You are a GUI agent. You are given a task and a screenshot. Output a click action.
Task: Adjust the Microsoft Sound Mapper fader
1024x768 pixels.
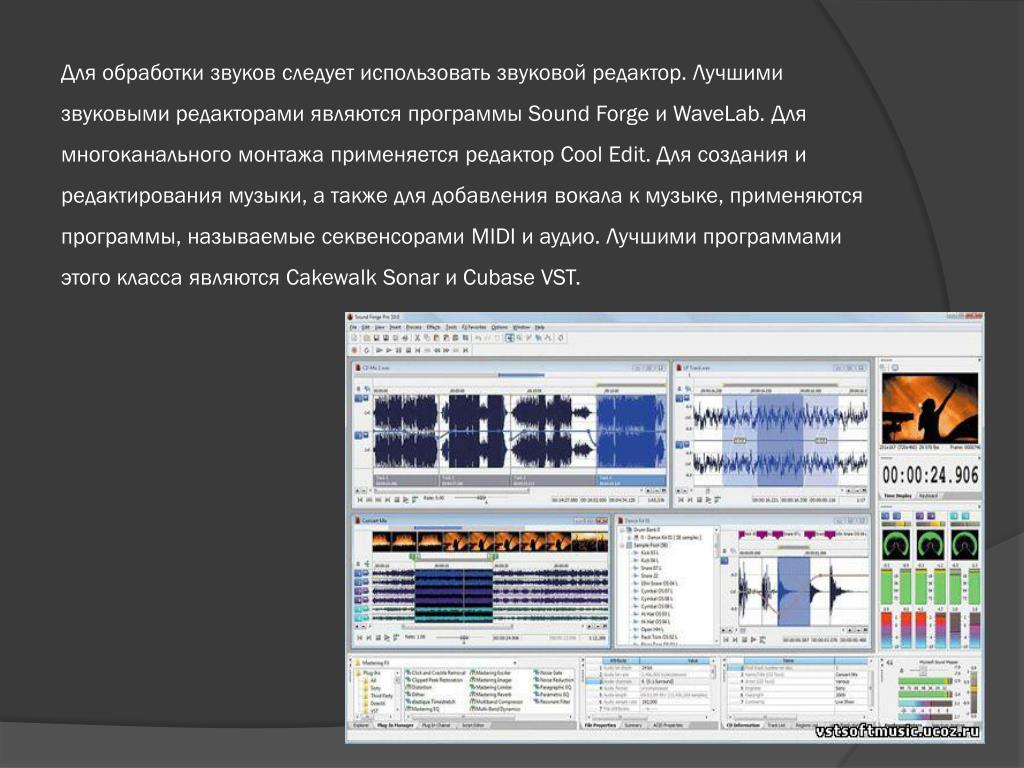(x=922, y=671)
